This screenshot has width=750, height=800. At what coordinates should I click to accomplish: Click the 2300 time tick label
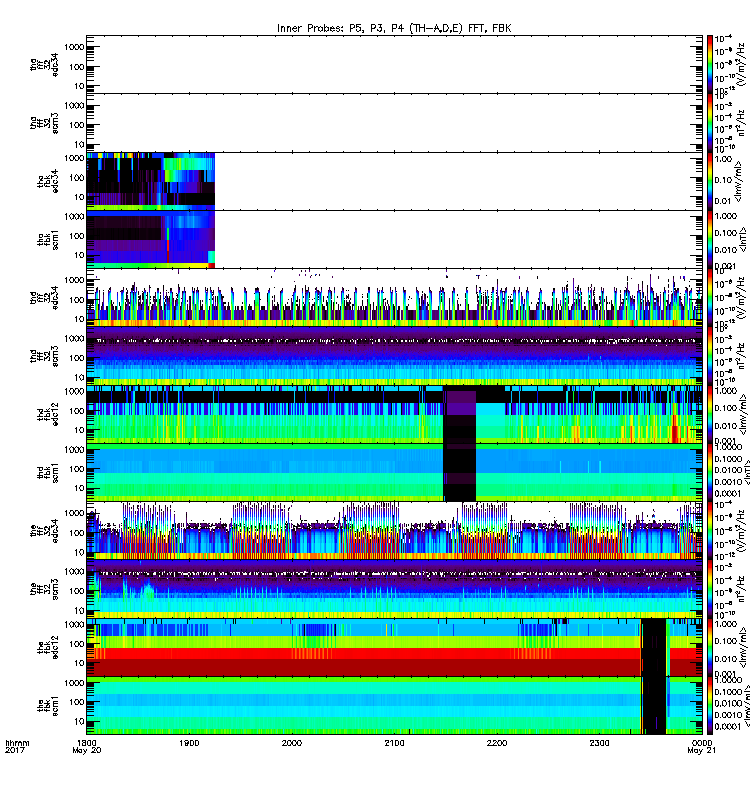pos(599,743)
